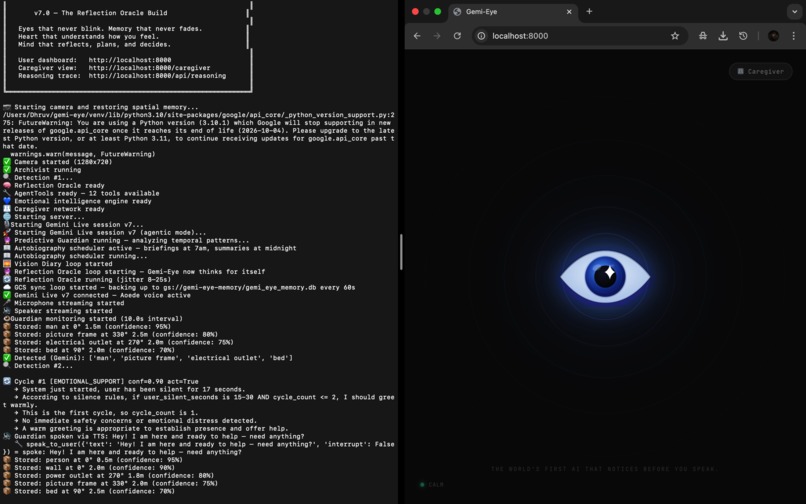Click 'v7.0 — The Reflection Oracle Build' heading
806x504 pixels.
pos(100,13)
